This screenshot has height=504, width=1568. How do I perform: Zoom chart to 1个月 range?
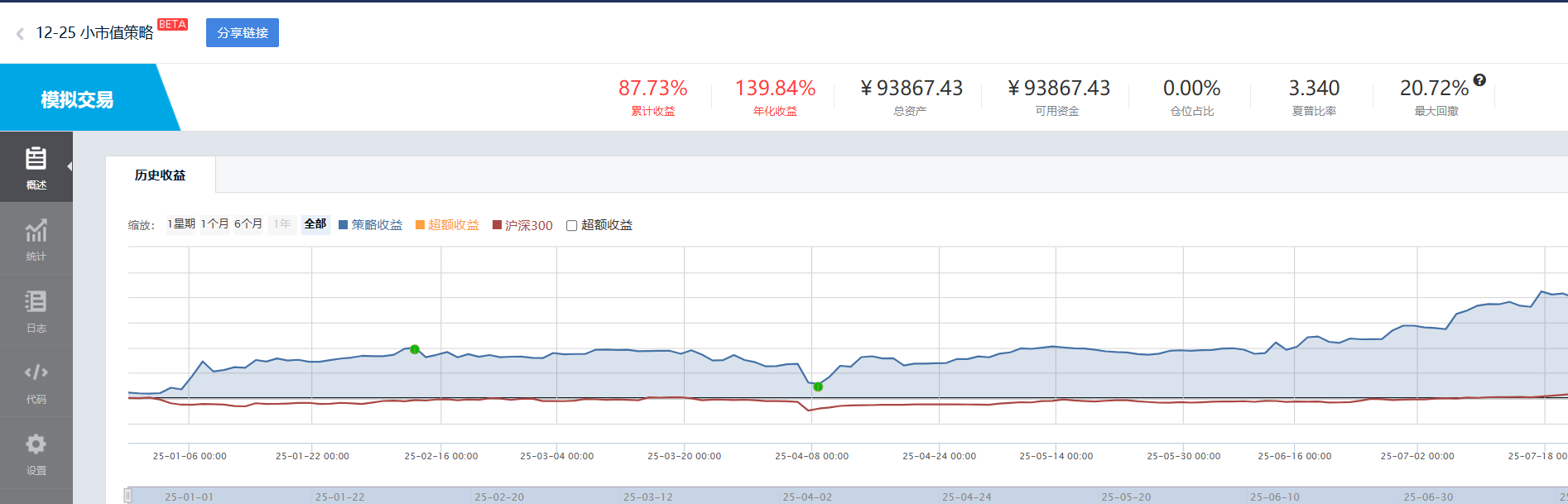(x=214, y=224)
